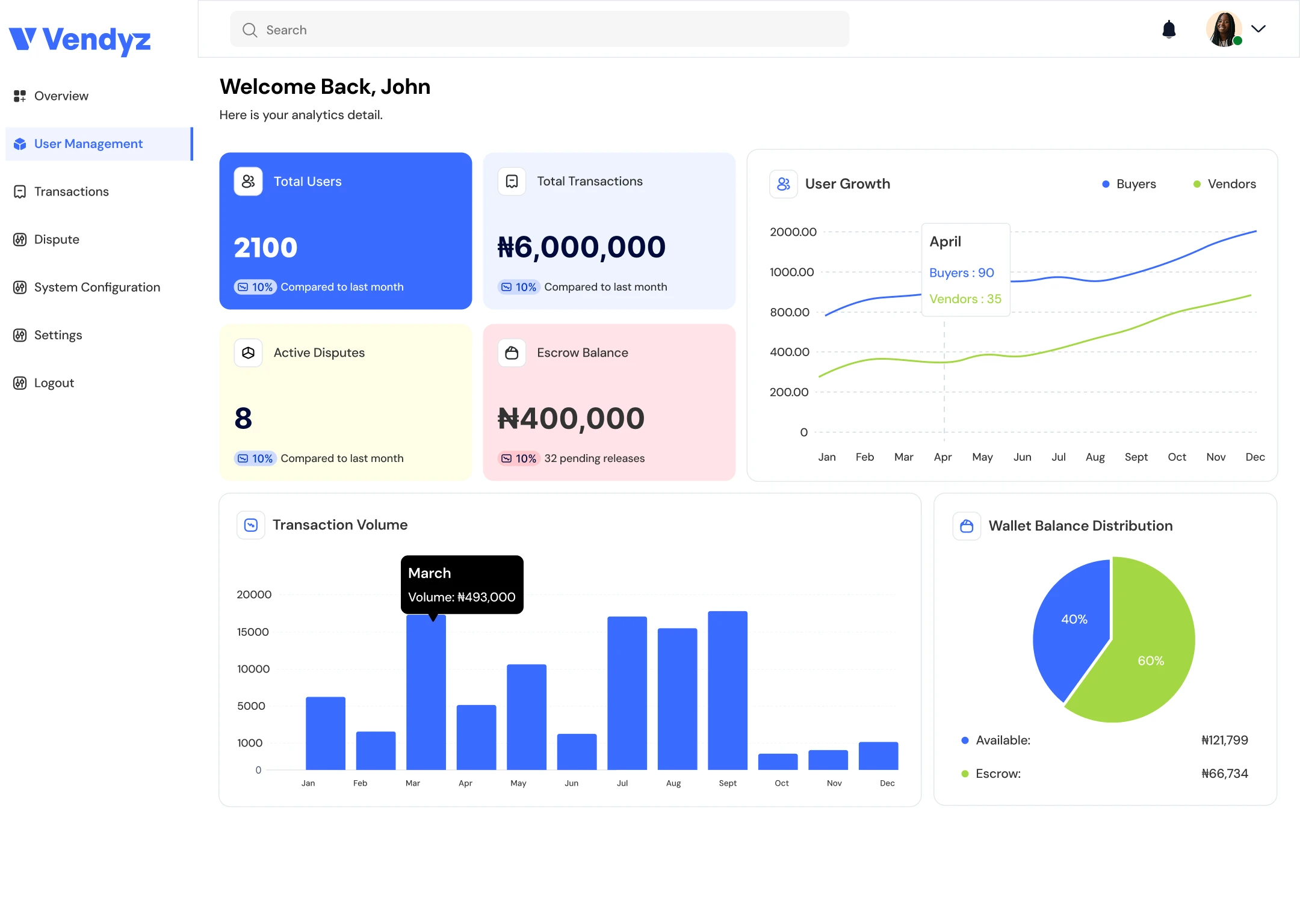Toggle the Buyers legend series
Viewport: 1300px width, 924px height.
pyautogui.click(x=1128, y=184)
